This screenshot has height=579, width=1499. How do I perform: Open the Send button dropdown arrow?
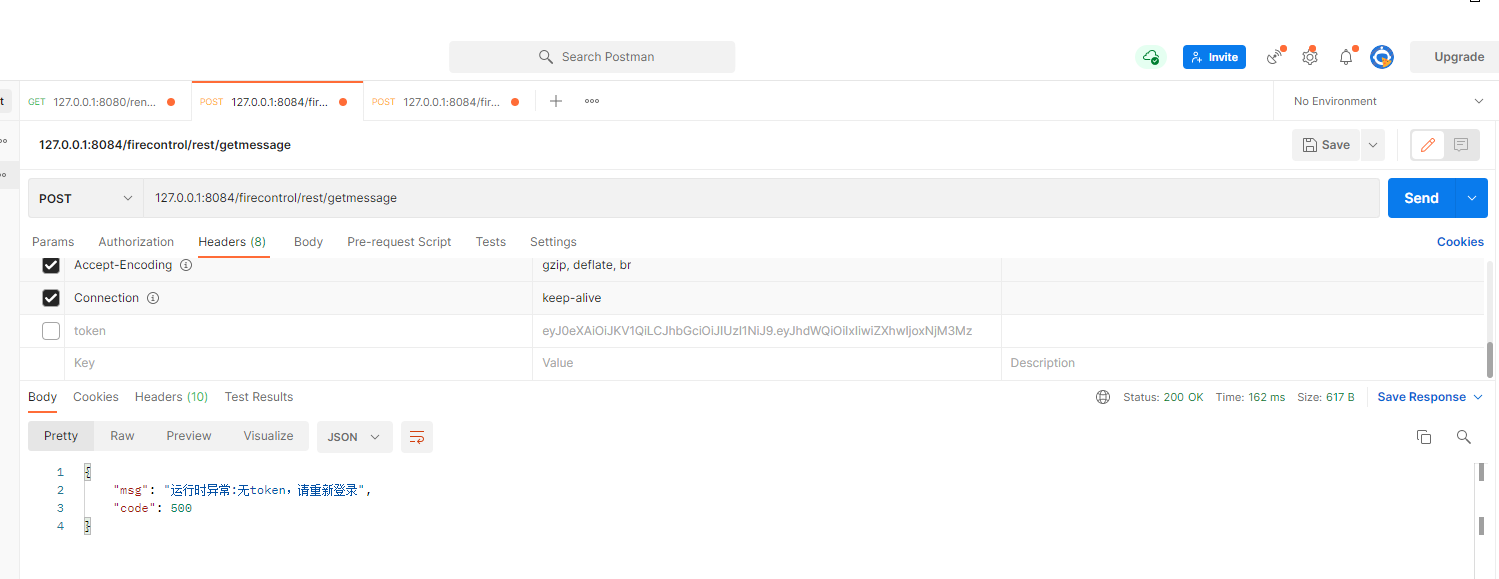point(1471,198)
